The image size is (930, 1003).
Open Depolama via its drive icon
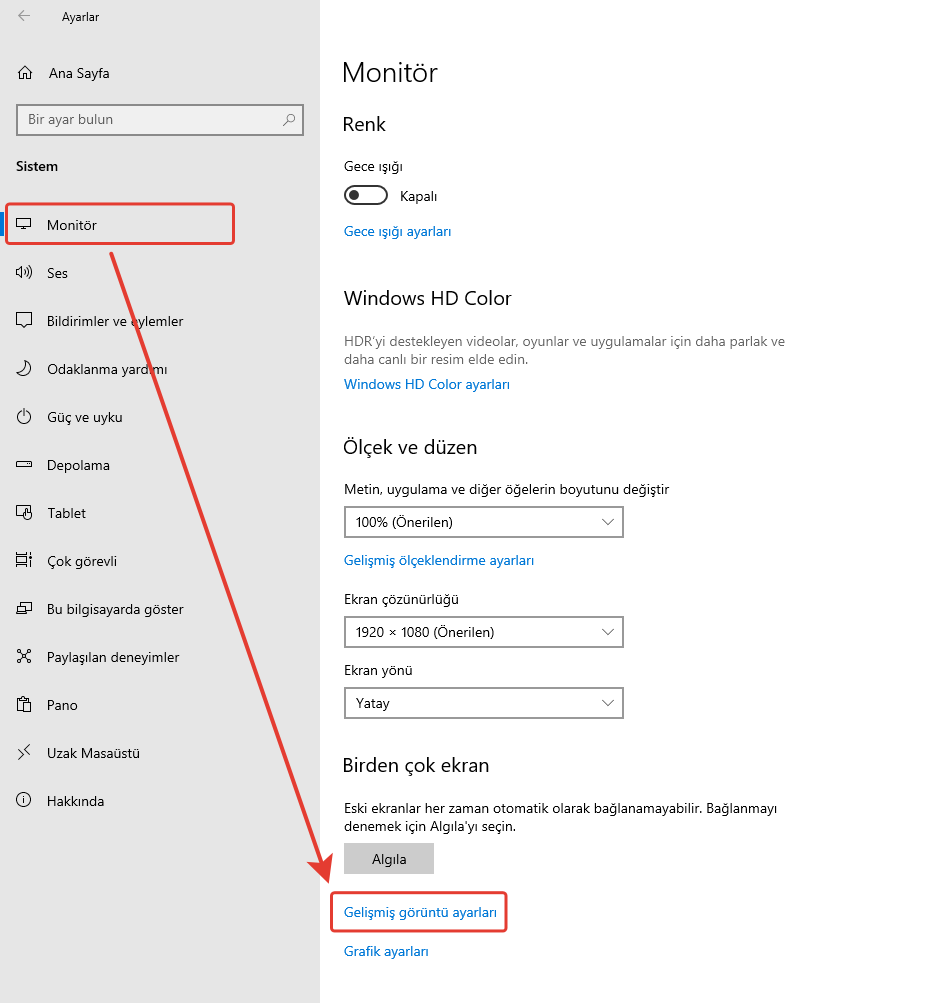25,465
